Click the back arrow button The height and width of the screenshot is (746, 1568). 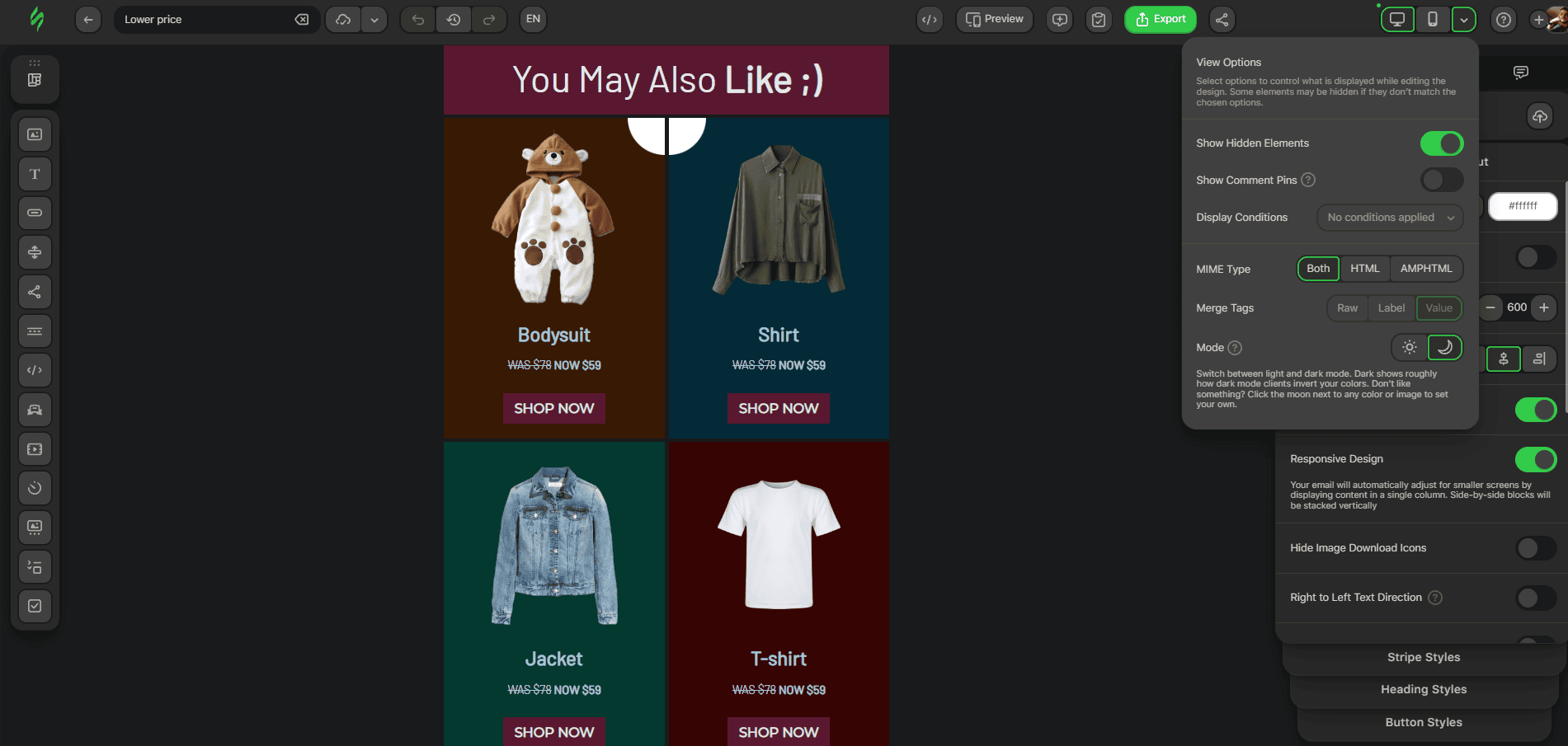coord(88,19)
